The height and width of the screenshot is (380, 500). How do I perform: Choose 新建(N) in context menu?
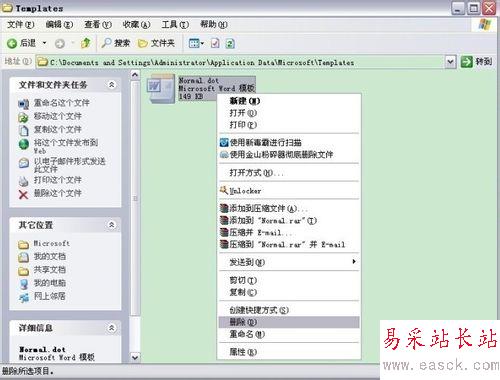click(289, 101)
